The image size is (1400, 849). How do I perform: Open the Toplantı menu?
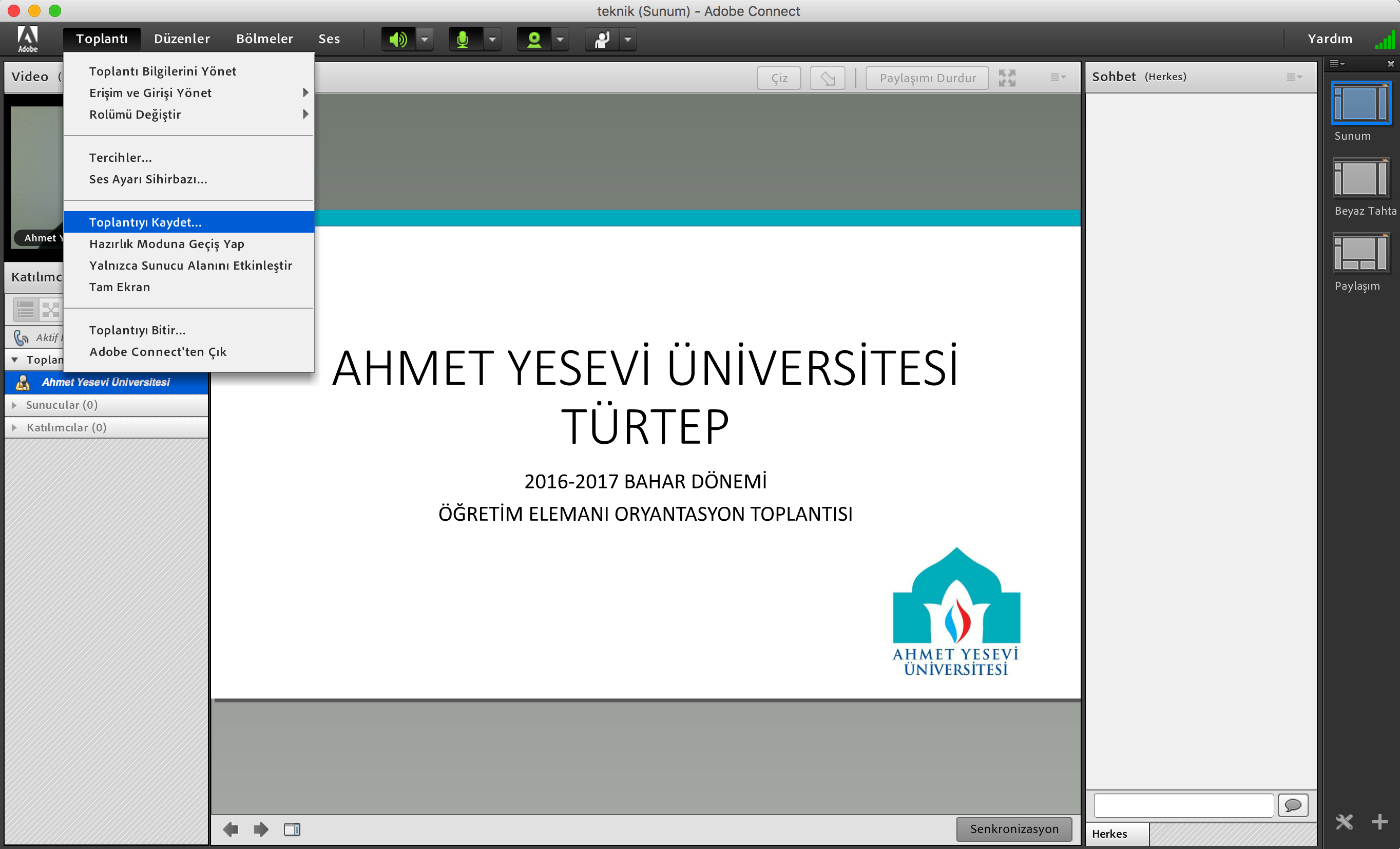tap(102, 39)
